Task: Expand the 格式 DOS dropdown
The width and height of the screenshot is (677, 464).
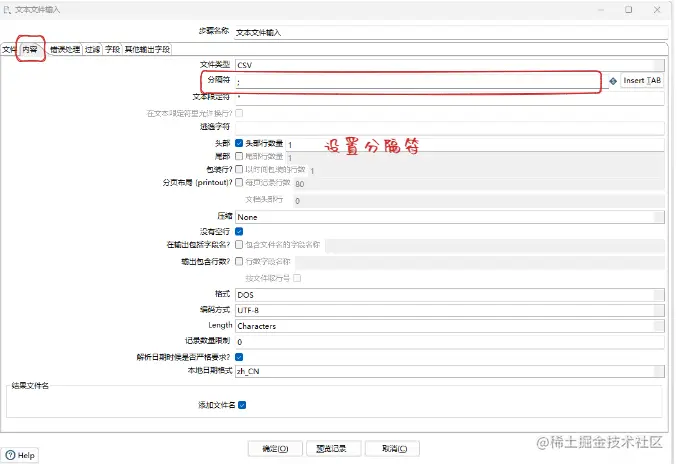Action: tap(449, 295)
